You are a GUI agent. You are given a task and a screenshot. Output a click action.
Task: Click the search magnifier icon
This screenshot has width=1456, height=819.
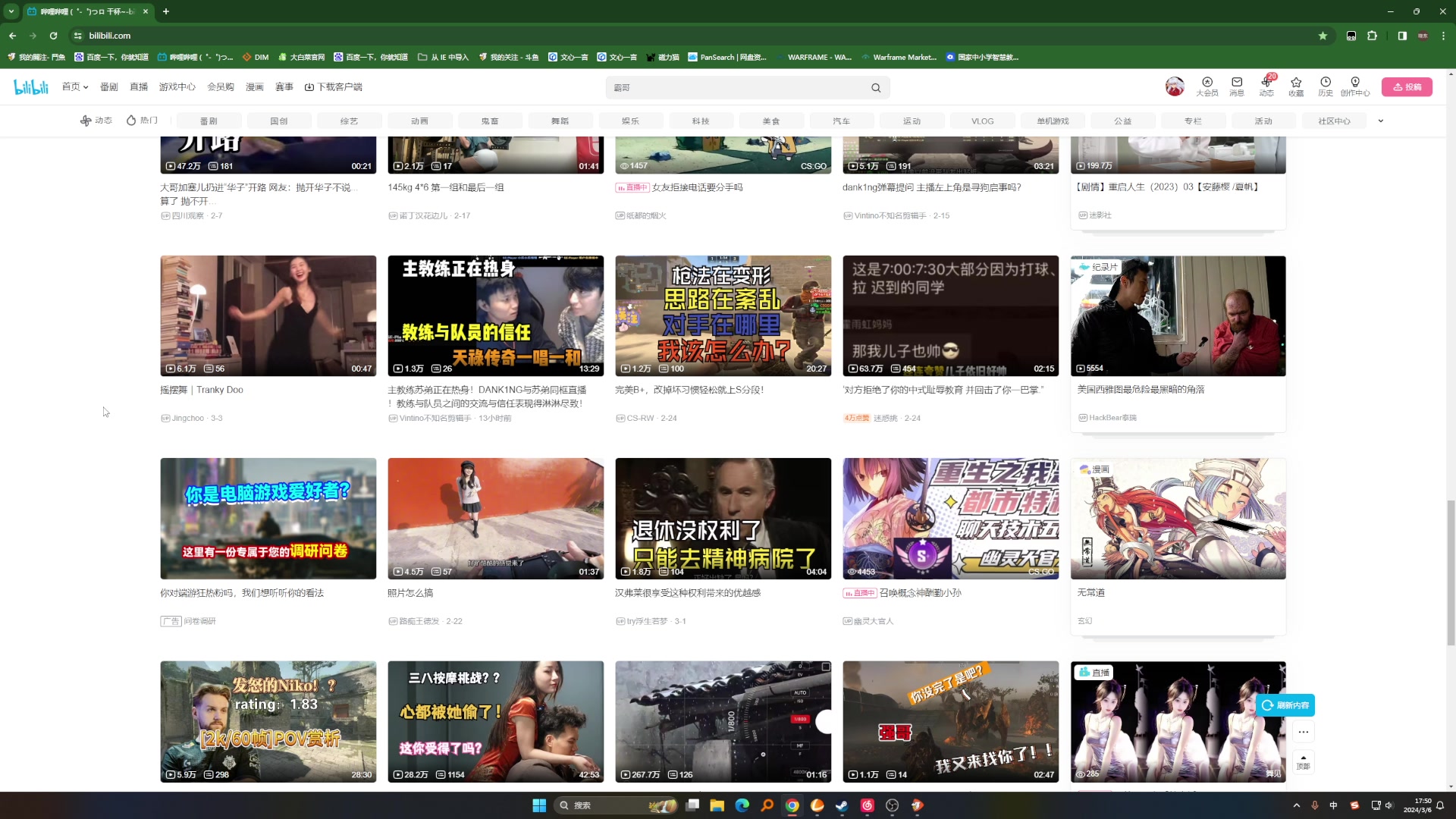click(x=876, y=88)
